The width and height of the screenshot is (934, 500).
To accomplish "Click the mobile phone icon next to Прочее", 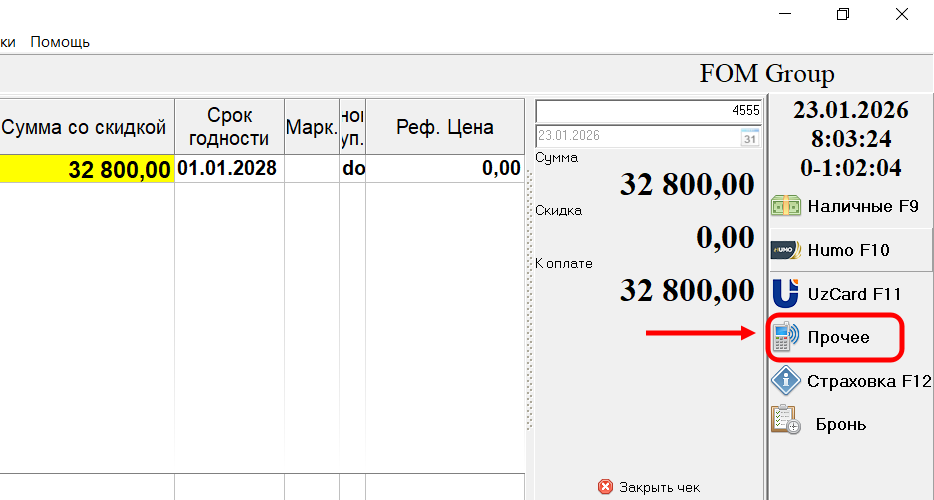I will click(x=786, y=337).
